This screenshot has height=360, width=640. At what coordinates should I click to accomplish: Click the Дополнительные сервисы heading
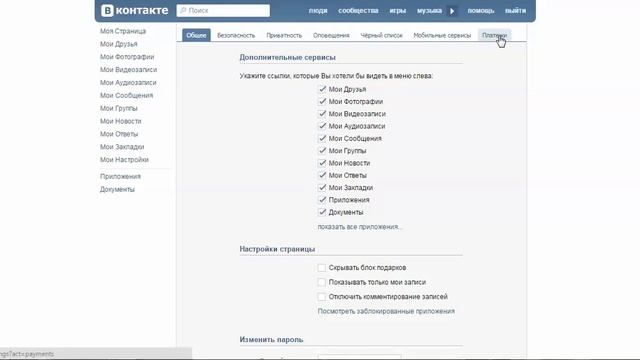tap(287, 58)
